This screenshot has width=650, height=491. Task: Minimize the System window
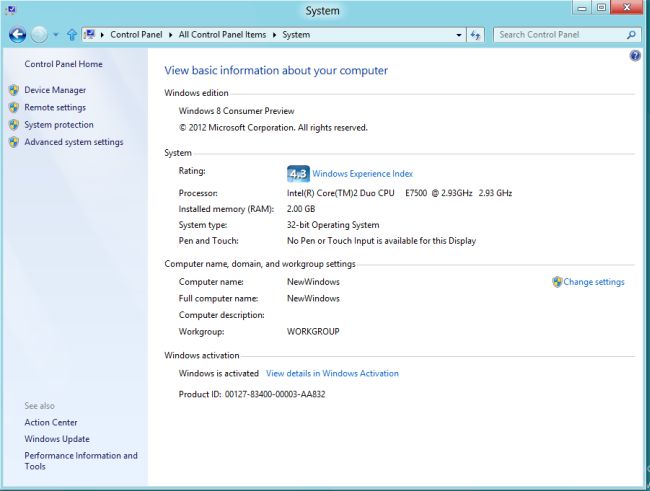582,8
